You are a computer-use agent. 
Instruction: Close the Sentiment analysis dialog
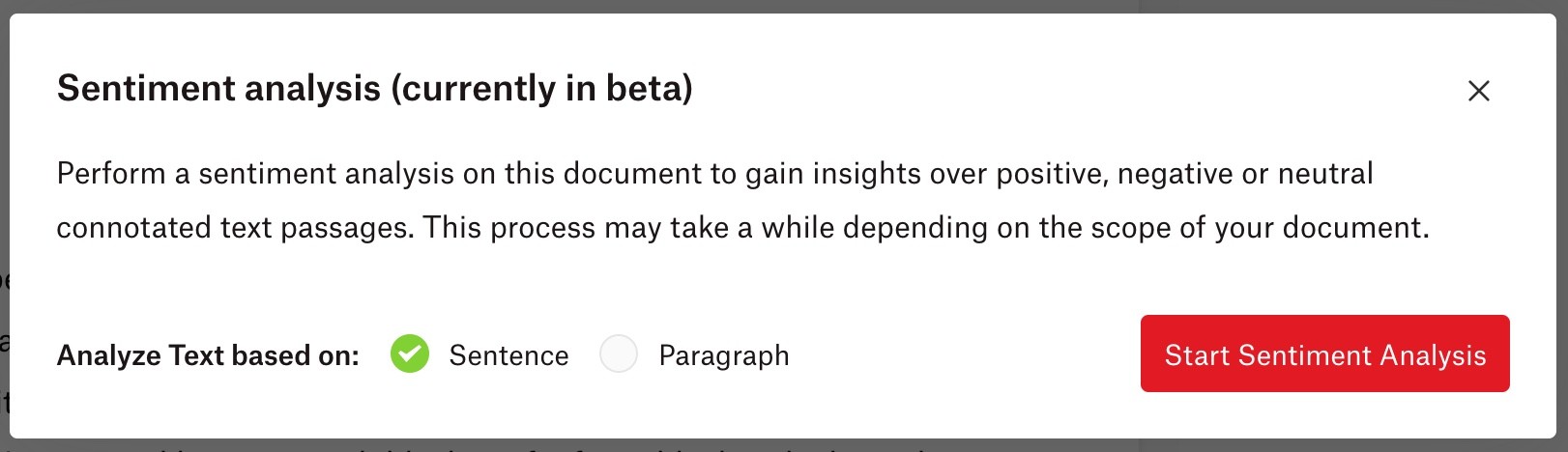pos(1478,91)
